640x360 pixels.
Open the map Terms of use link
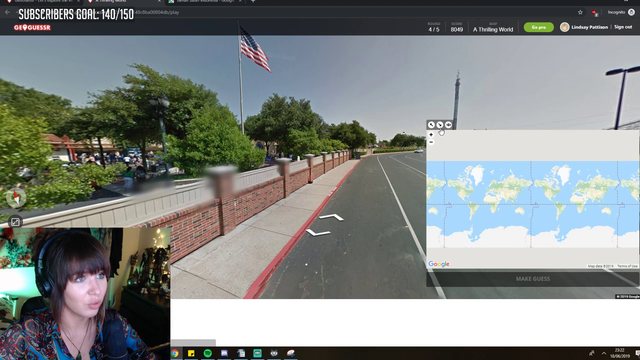coord(627,266)
